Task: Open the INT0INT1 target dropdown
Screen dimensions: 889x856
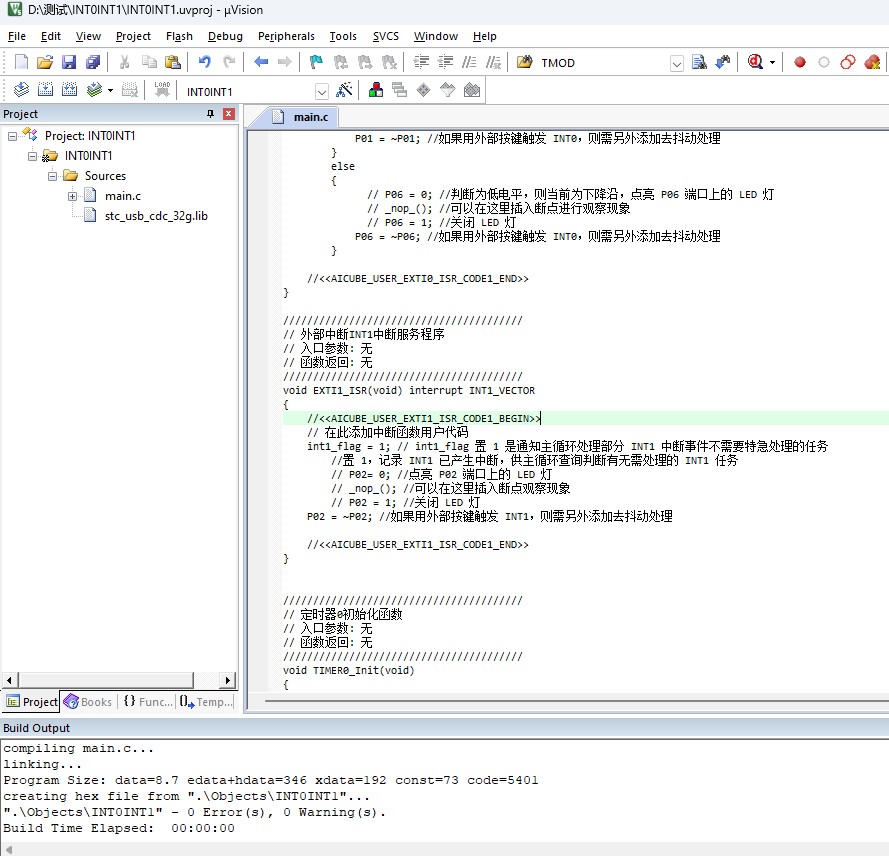Action: [321, 91]
